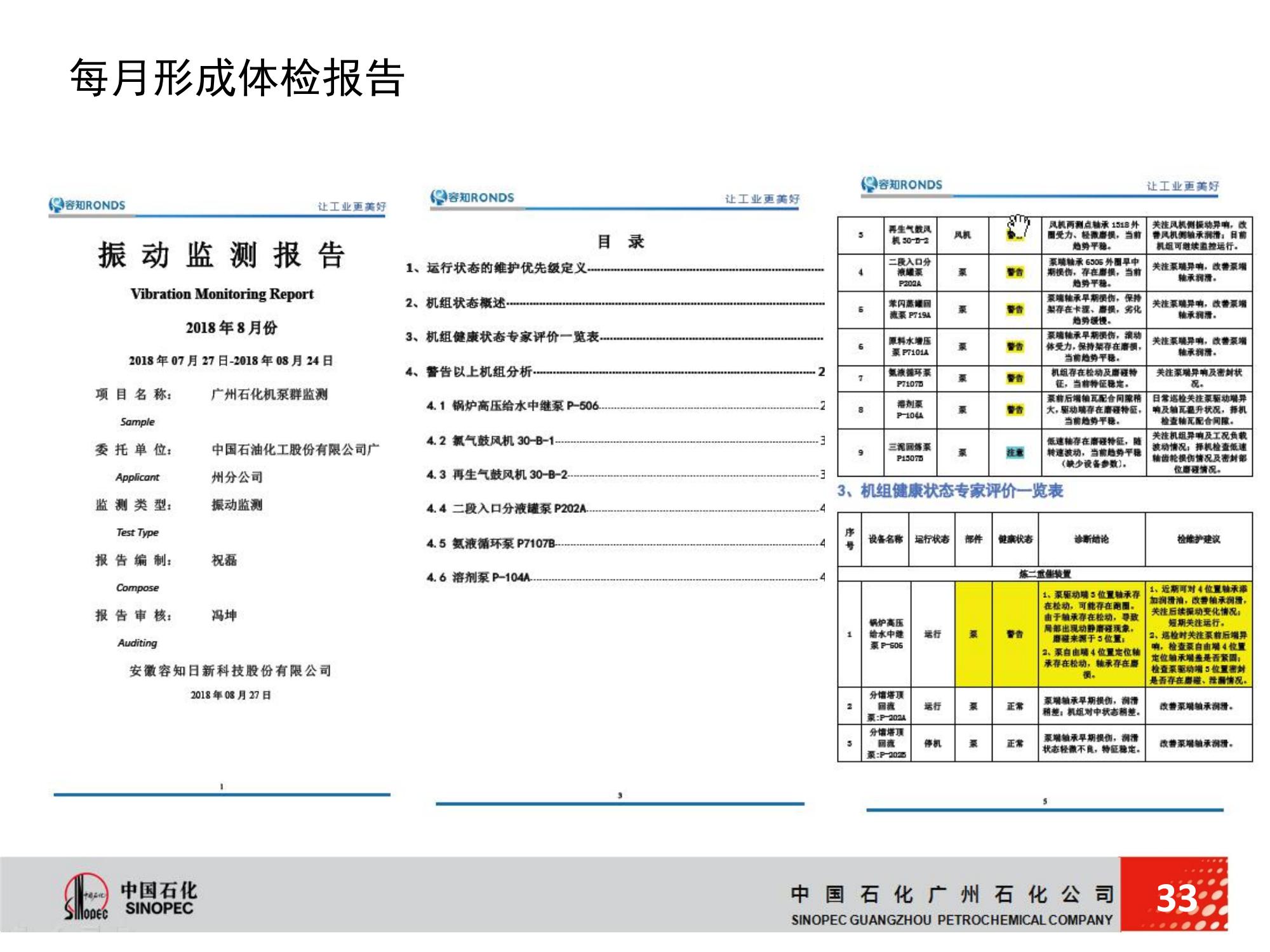Click the blue 注意 status cell for P1307B
This screenshot has width=1270, height=952.
pos(1015,453)
